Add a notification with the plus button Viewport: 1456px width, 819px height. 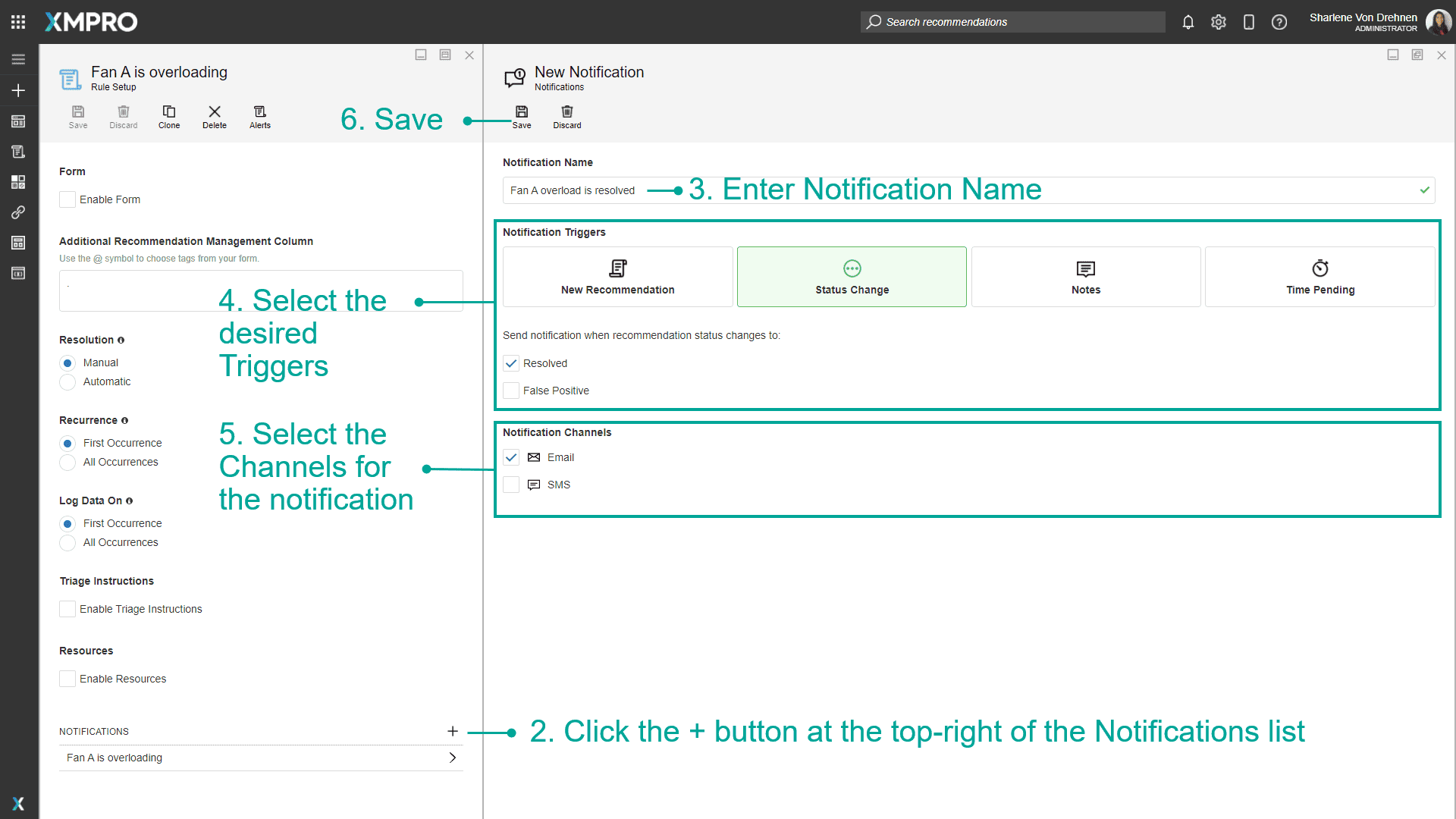453,731
